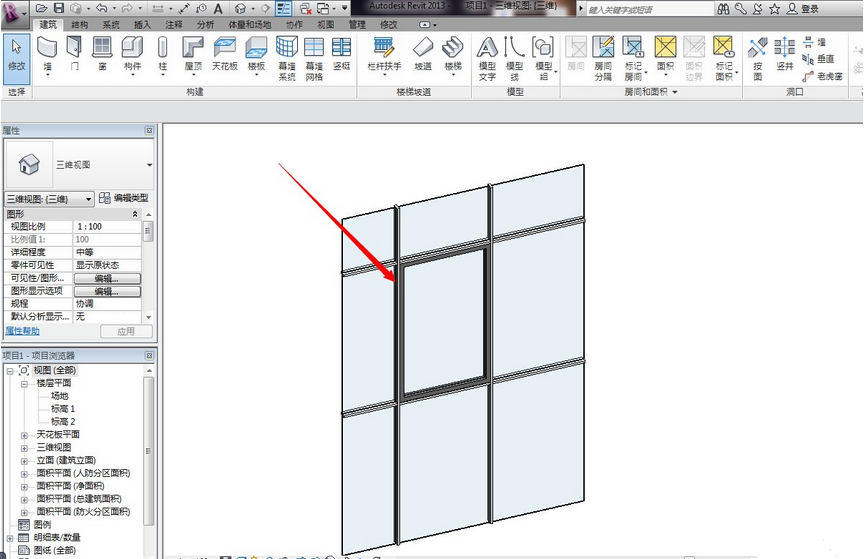
Task: Click the 属性帮助 link
Action: coord(24,331)
